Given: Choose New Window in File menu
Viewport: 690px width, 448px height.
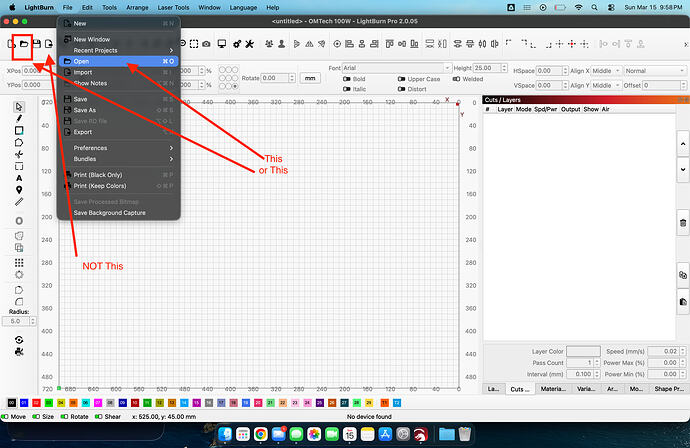Looking at the screenshot, I should pos(118,39).
